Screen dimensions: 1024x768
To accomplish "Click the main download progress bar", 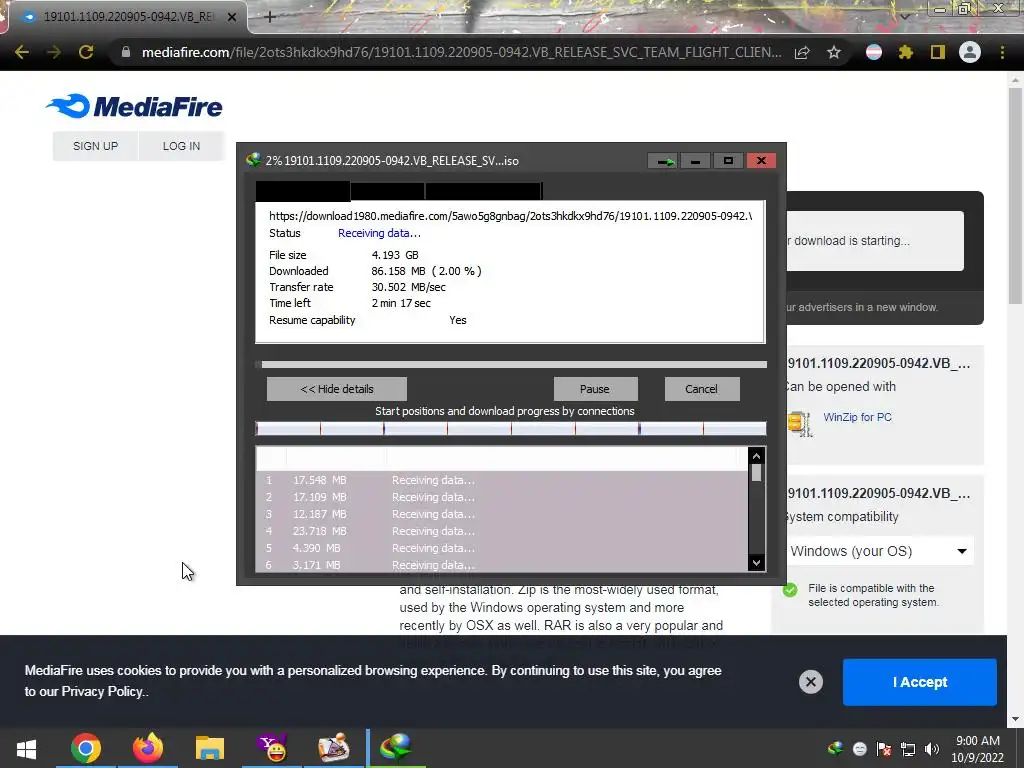I will pos(511,364).
